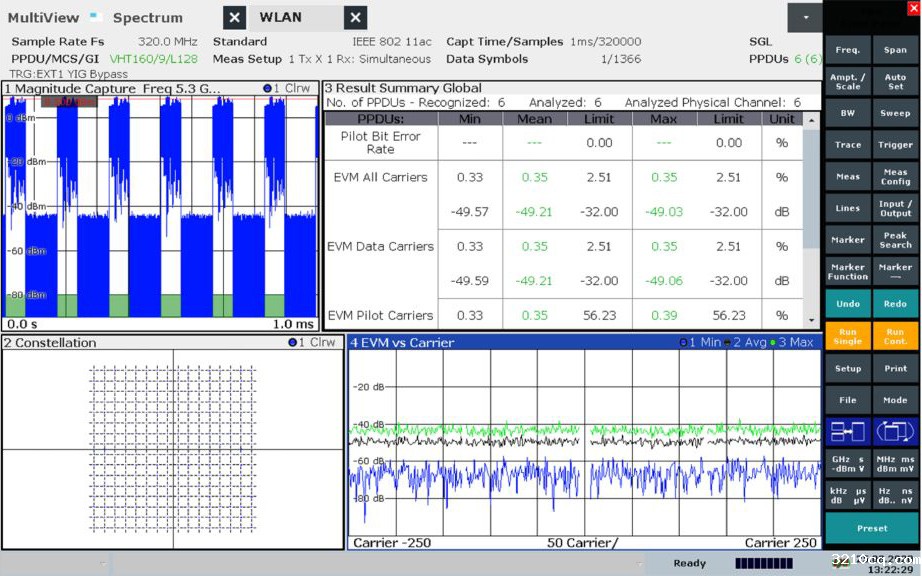Open the Freq. softkey
Image resolution: width=922 pixels, height=576 pixels.
(847, 50)
